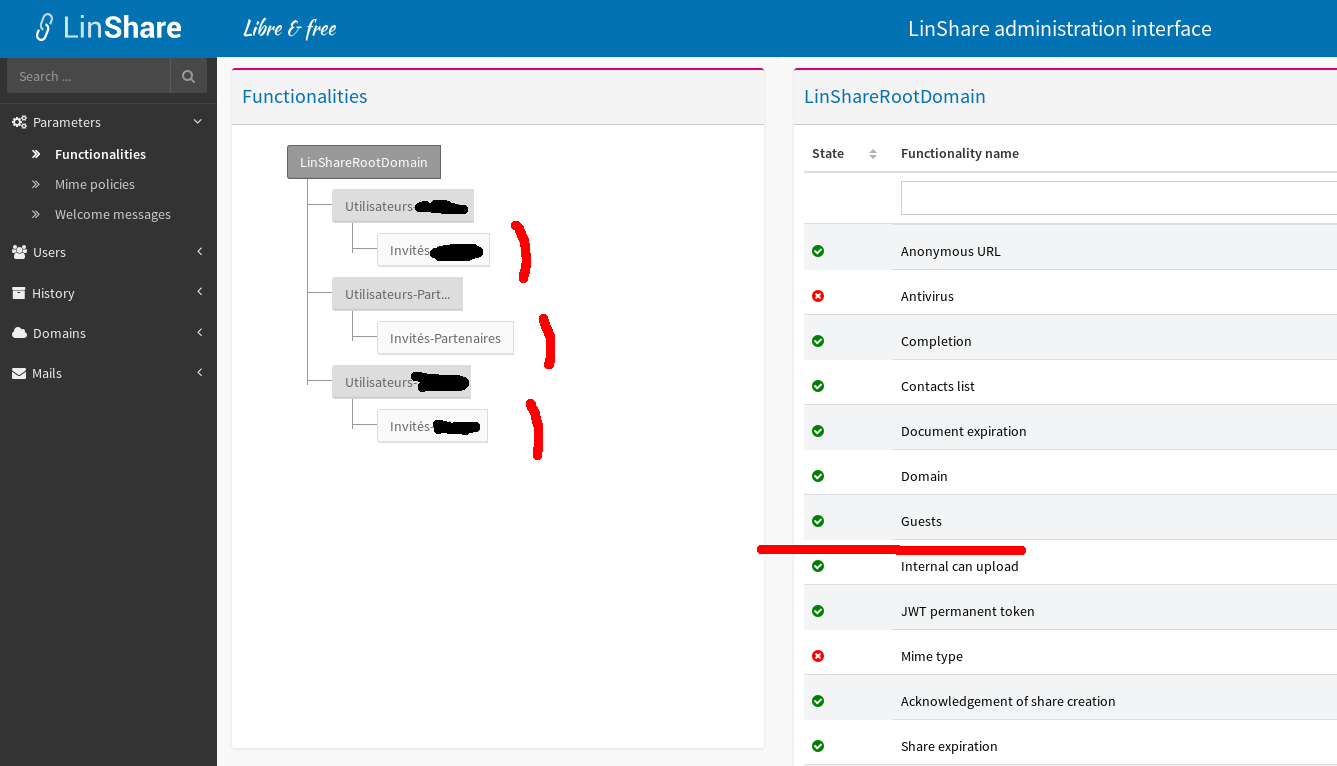Screen dimensions: 1337x766
Task: Collapse the Parameters sidebar section
Action: pos(197,121)
